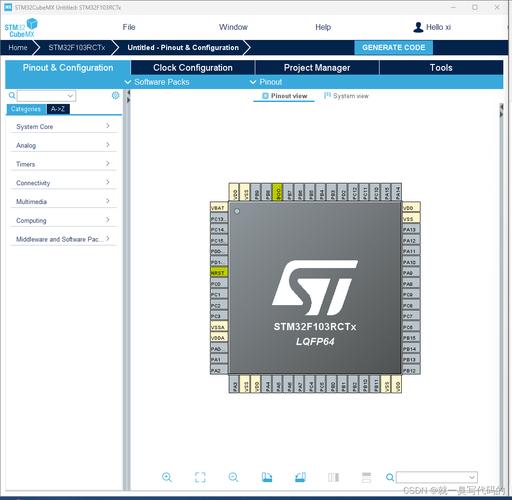Expand the System Core category
The height and width of the screenshot is (500, 512).
(63, 126)
